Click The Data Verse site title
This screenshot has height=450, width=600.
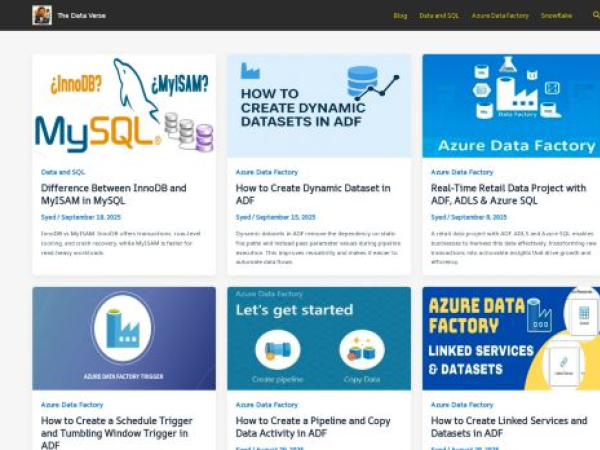tap(81, 16)
